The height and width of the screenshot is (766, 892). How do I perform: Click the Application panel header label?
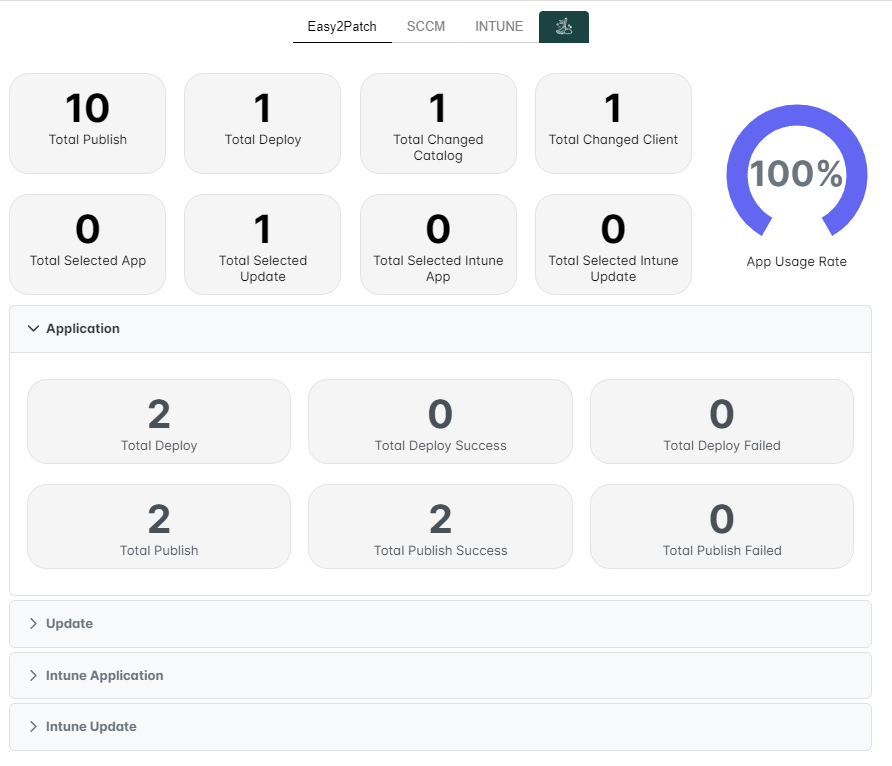tap(83, 328)
